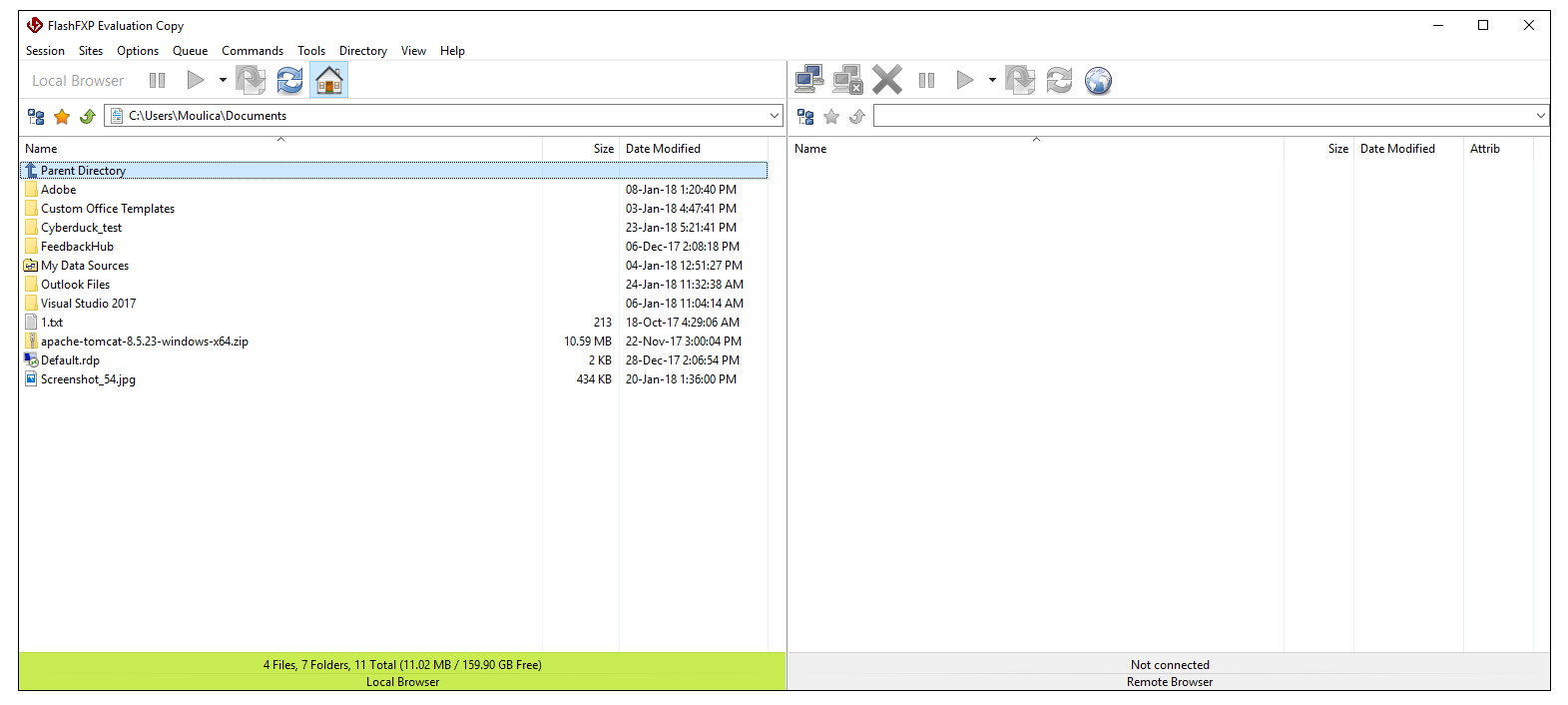Viewport: 1568px width, 705px height.
Task: Click the FlashFXP title bar app icon
Action: coord(35,25)
